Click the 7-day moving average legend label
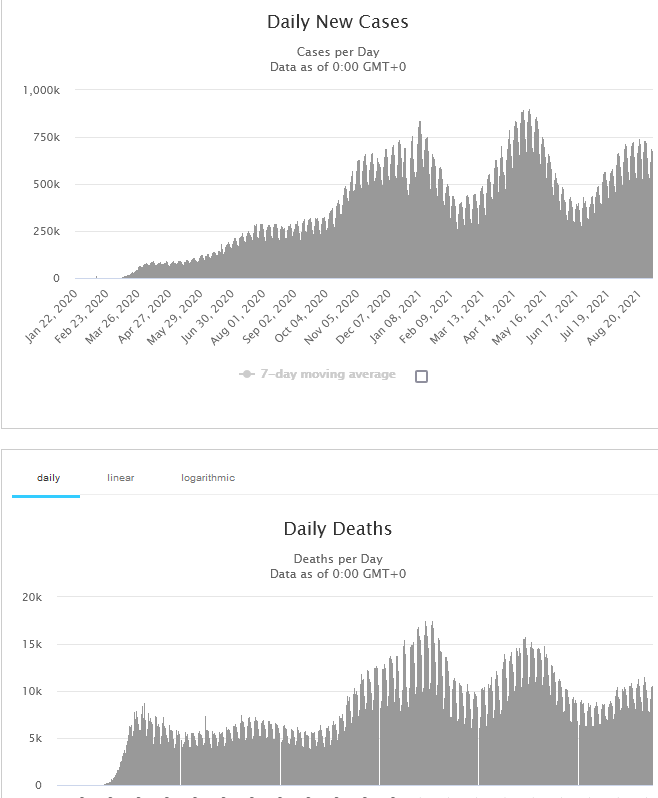The width and height of the screenshot is (658, 798). (329, 375)
